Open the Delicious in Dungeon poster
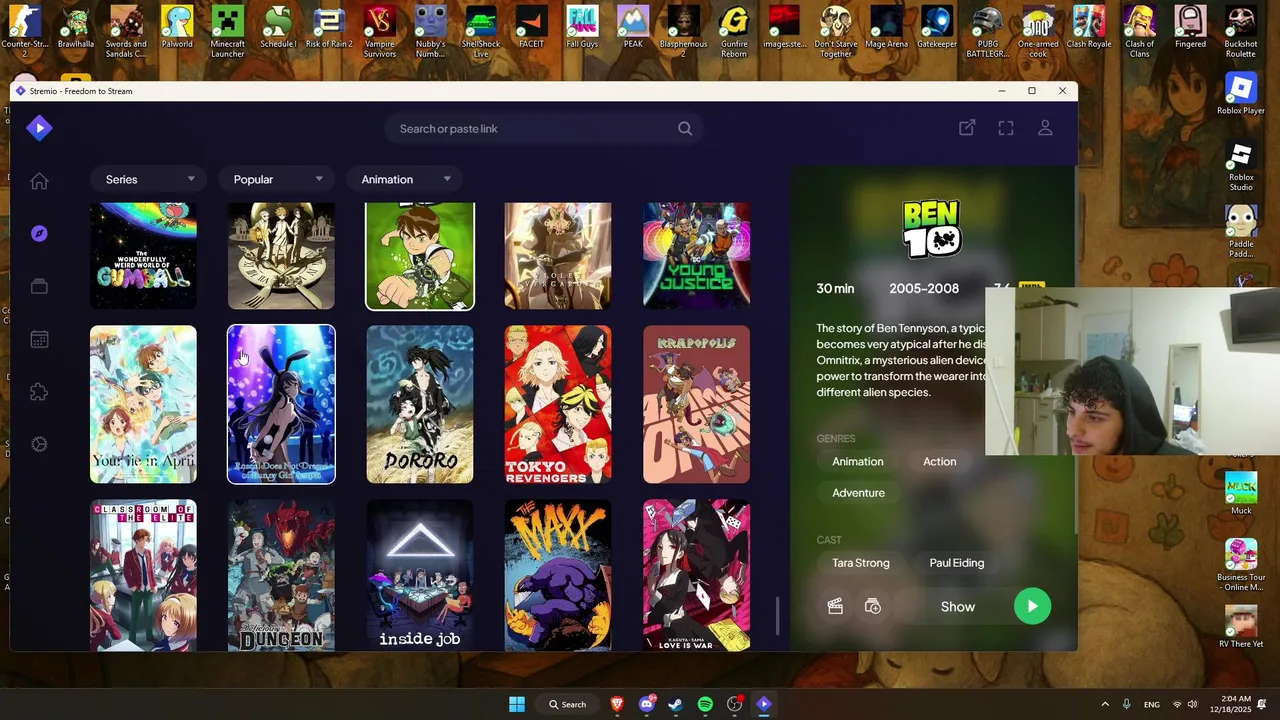 click(281, 575)
